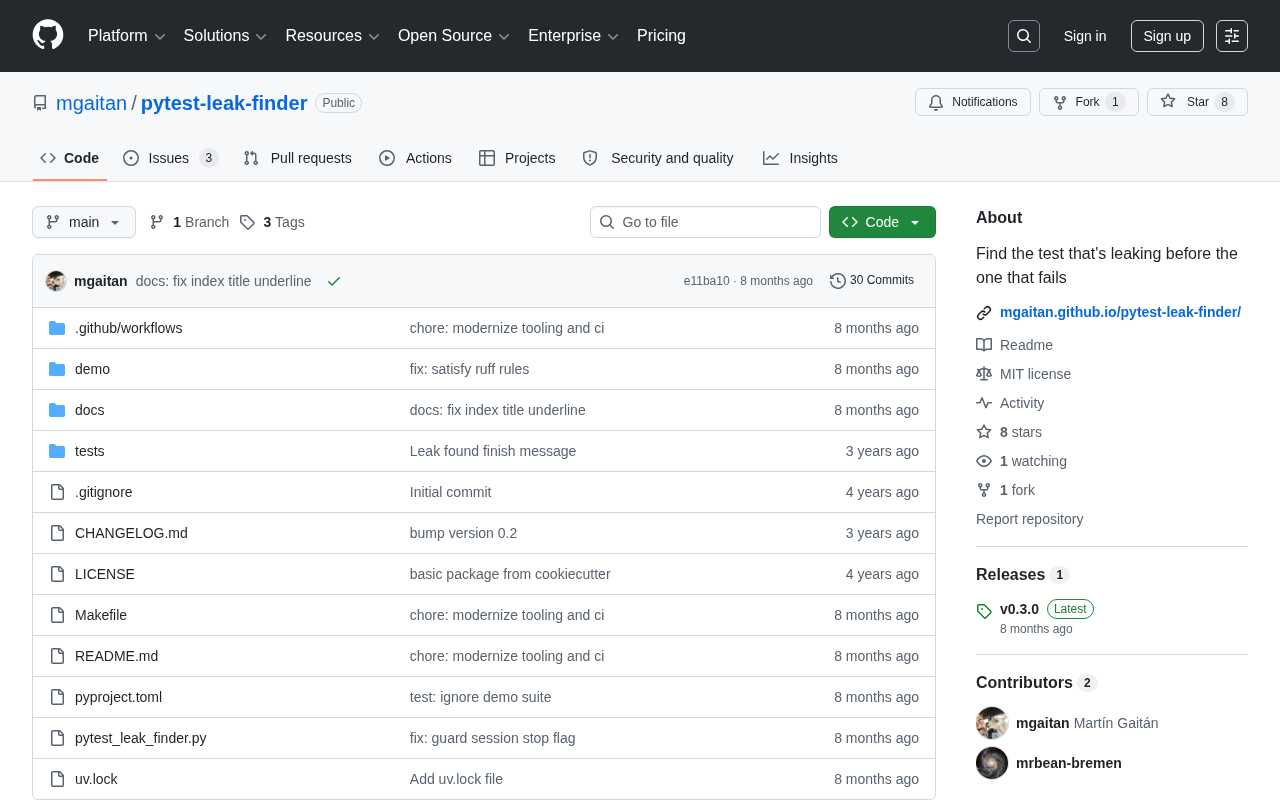View the 3 Tags link

click(272, 222)
